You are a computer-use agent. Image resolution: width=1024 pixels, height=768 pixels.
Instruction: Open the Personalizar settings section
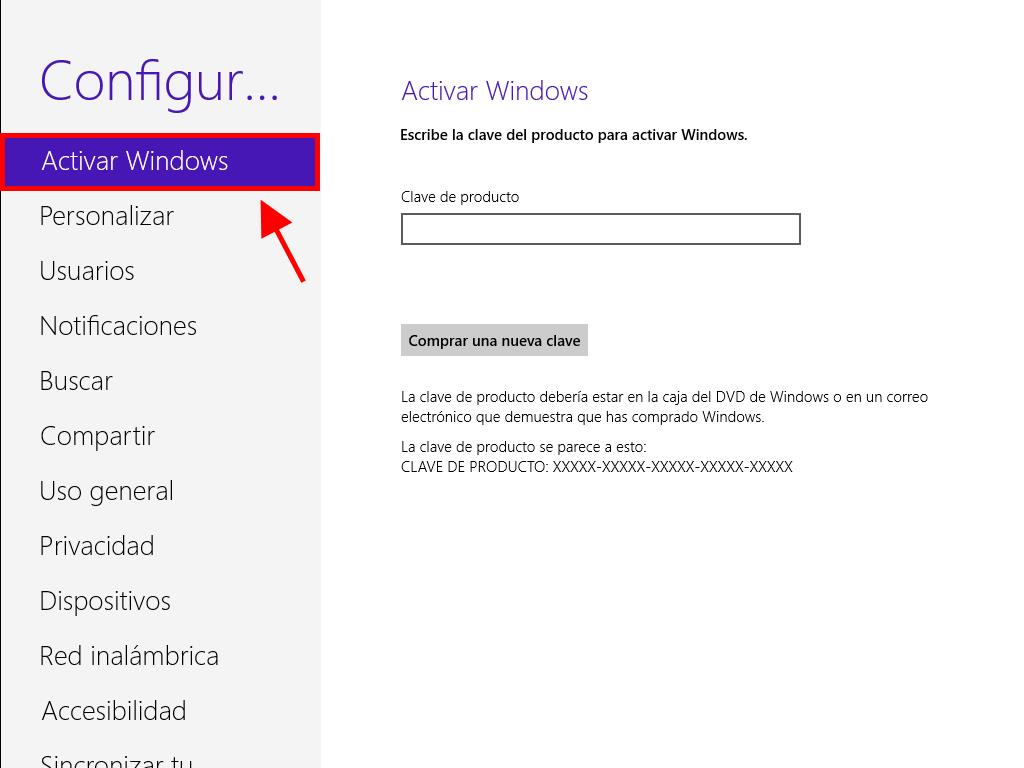pos(106,216)
